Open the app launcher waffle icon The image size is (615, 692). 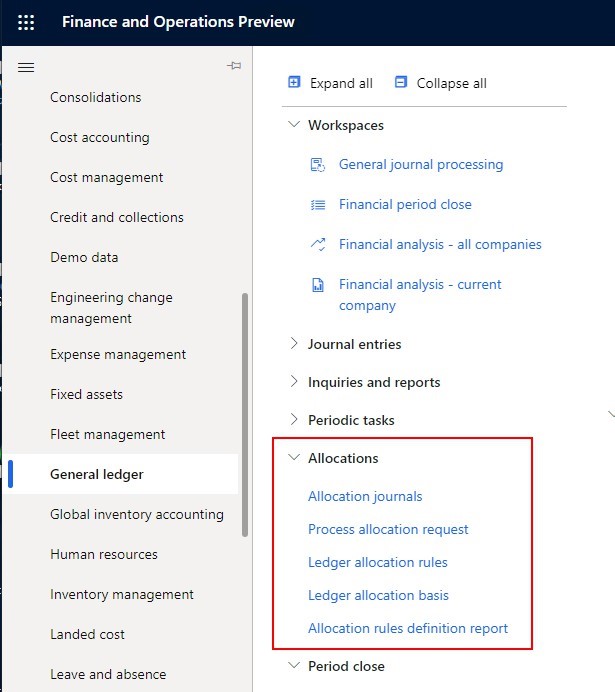point(26,22)
